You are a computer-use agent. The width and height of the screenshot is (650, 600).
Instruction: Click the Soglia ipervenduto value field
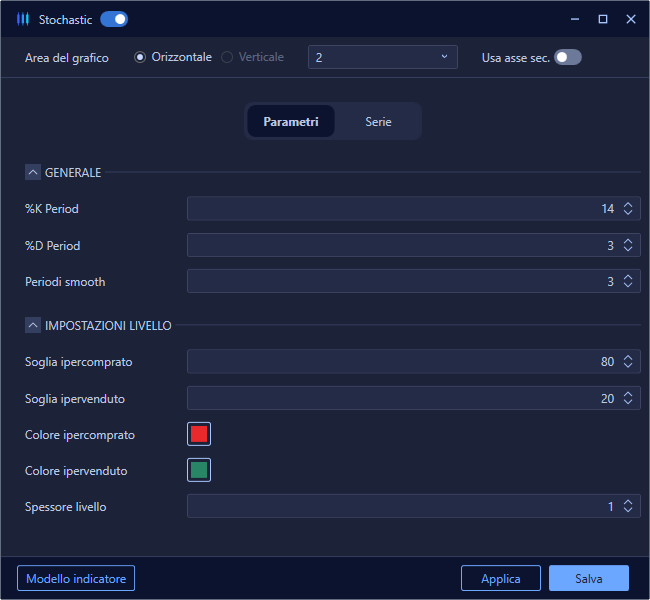pos(414,398)
